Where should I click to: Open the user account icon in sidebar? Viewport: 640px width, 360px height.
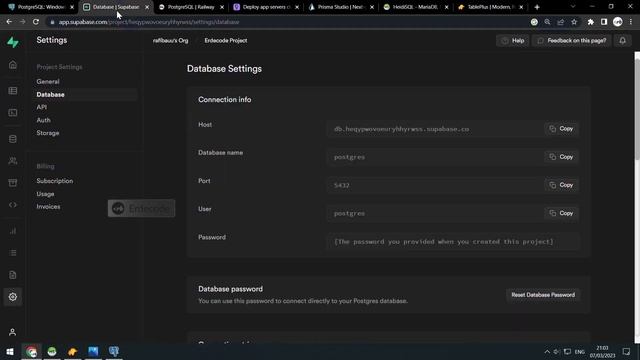point(13,332)
